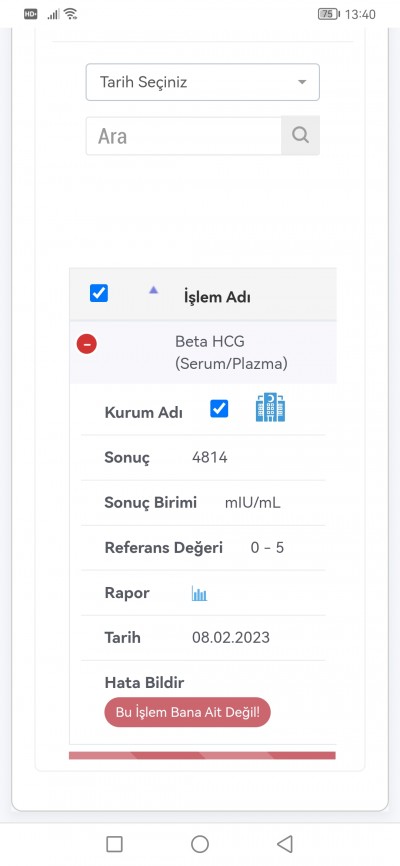Report error via Bu İşlem Bana Ait Değil!
This screenshot has width=400, height=866.
pyautogui.click(x=187, y=712)
